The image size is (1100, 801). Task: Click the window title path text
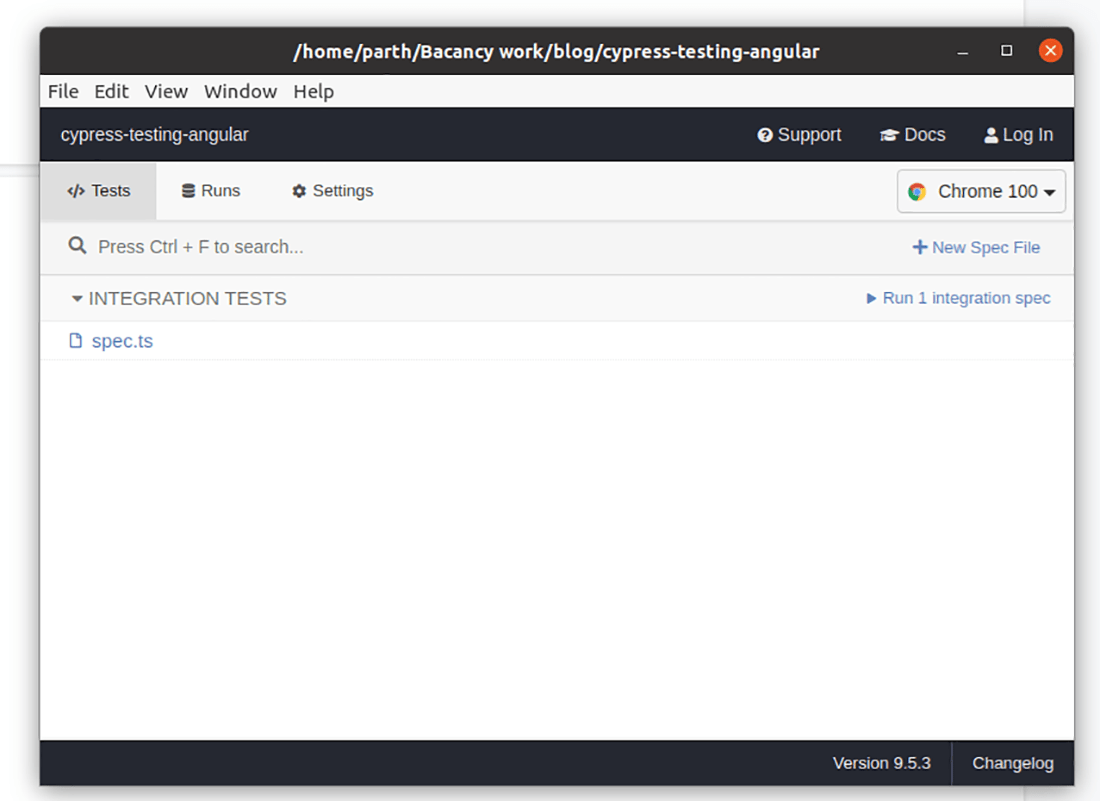pos(556,52)
